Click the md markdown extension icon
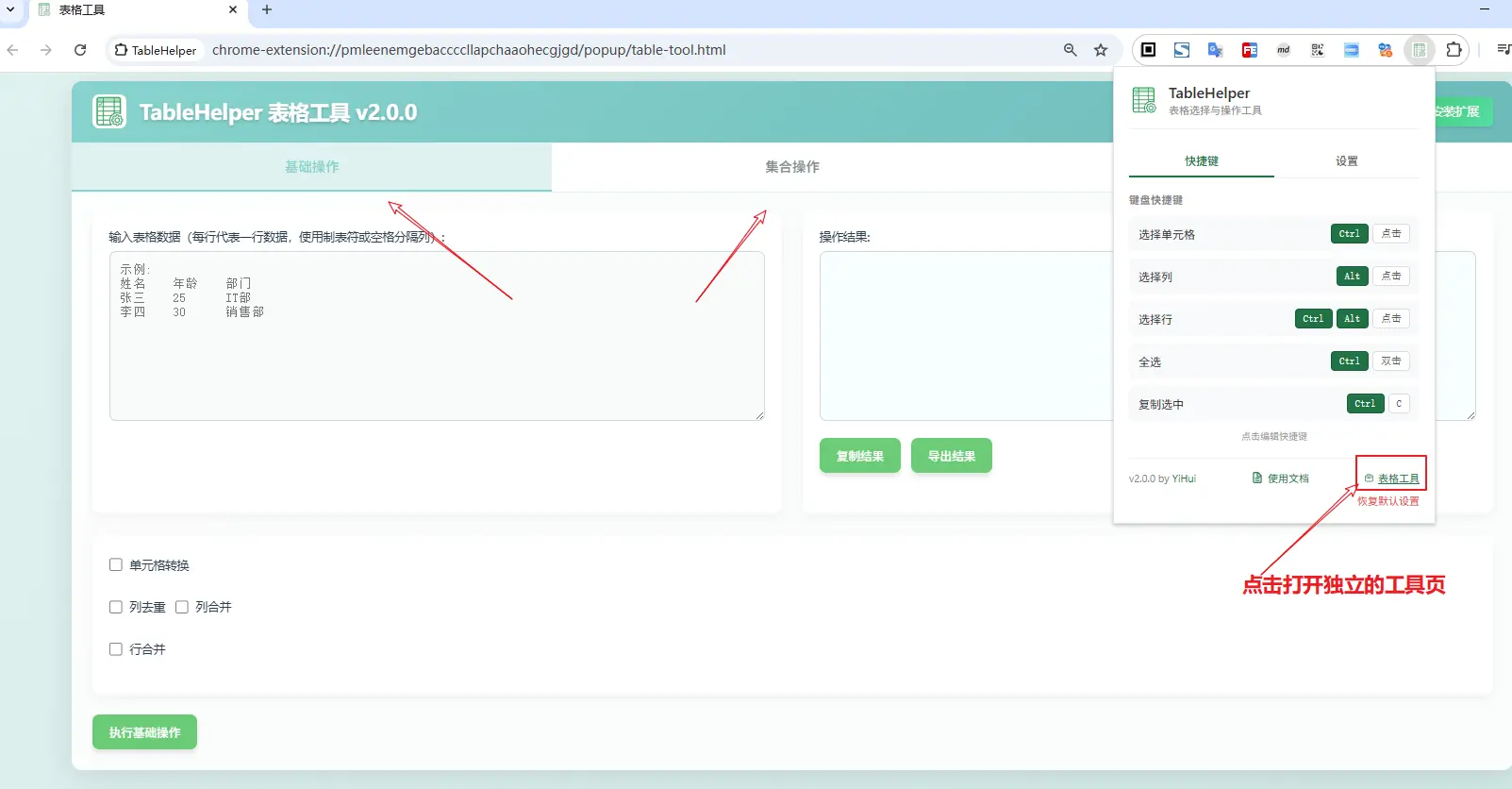This screenshot has width=1512, height=789. click(x=1283, y=50)
